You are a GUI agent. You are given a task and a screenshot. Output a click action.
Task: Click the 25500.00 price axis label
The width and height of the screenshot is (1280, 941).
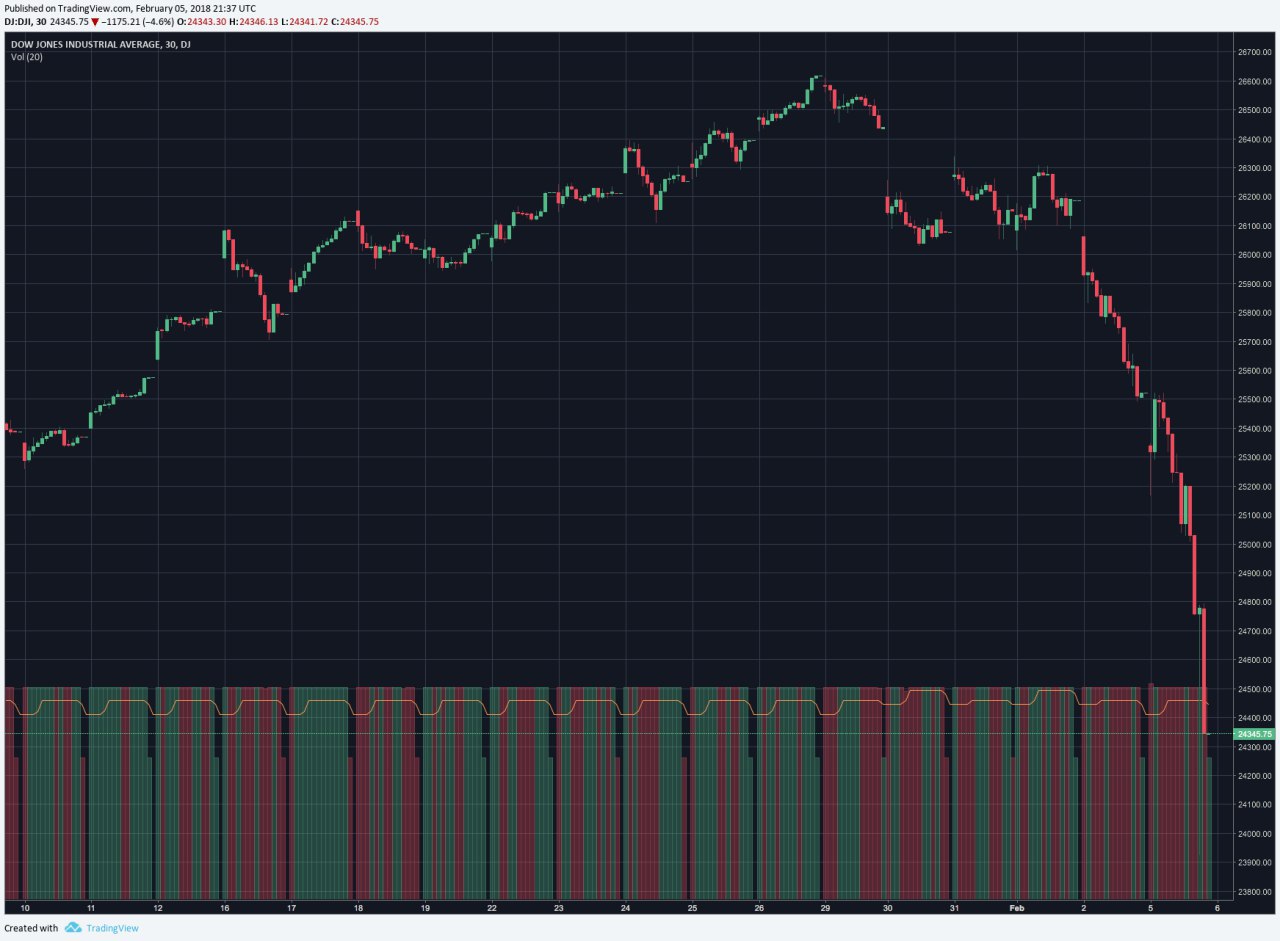coord(1255,400)
